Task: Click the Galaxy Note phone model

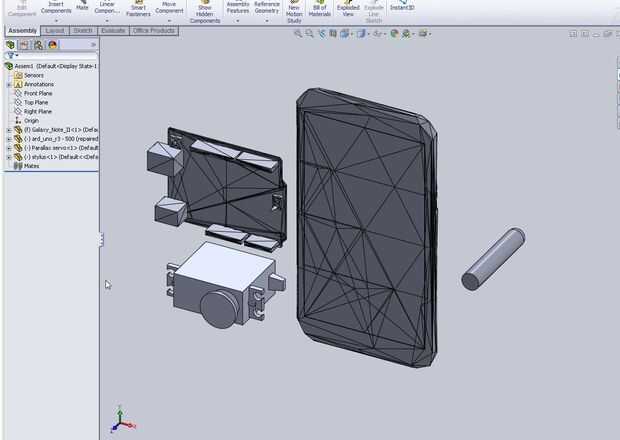Action: coord(367,227)
